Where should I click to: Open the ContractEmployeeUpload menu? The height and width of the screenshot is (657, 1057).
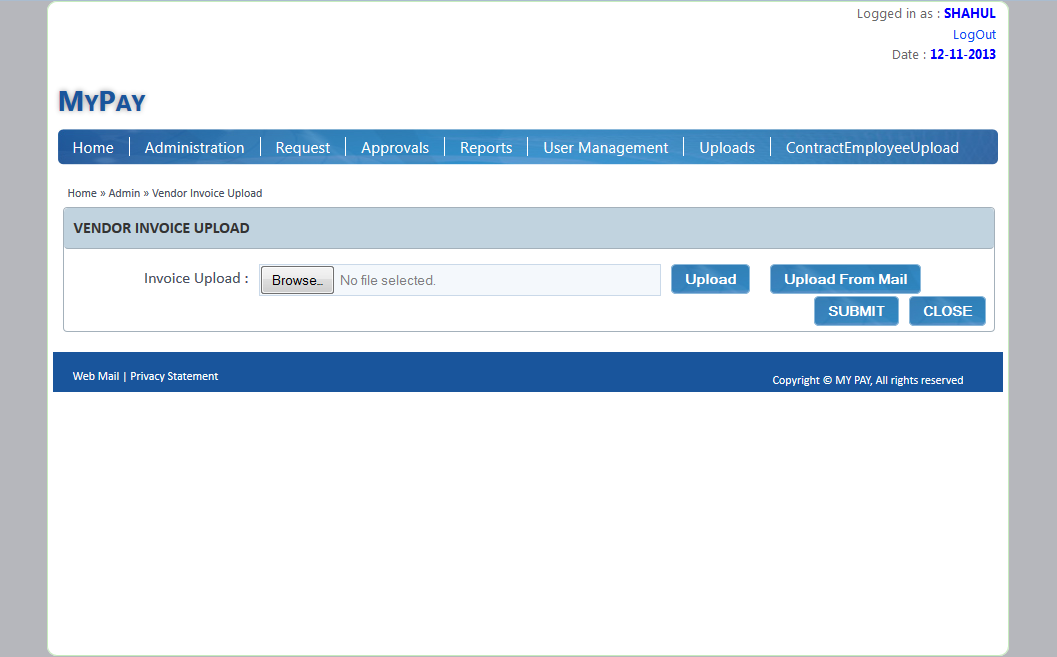coord(872,148)
